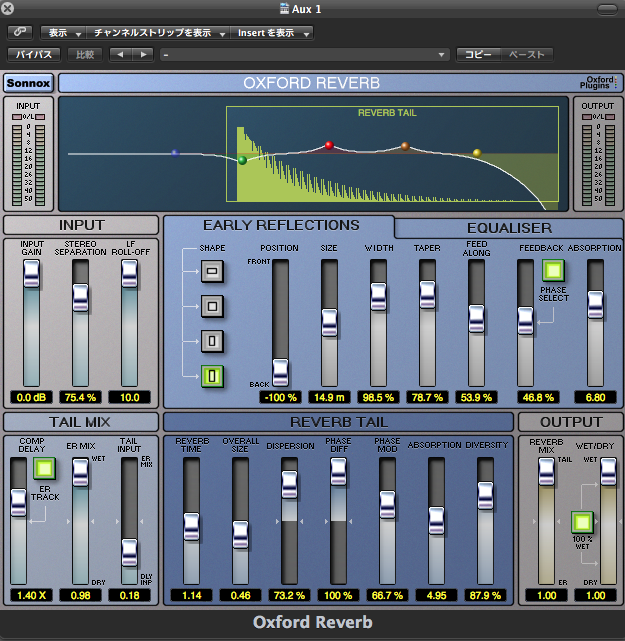Click the red EQ node
Screen dimensions: 625x641
[329, 145]
